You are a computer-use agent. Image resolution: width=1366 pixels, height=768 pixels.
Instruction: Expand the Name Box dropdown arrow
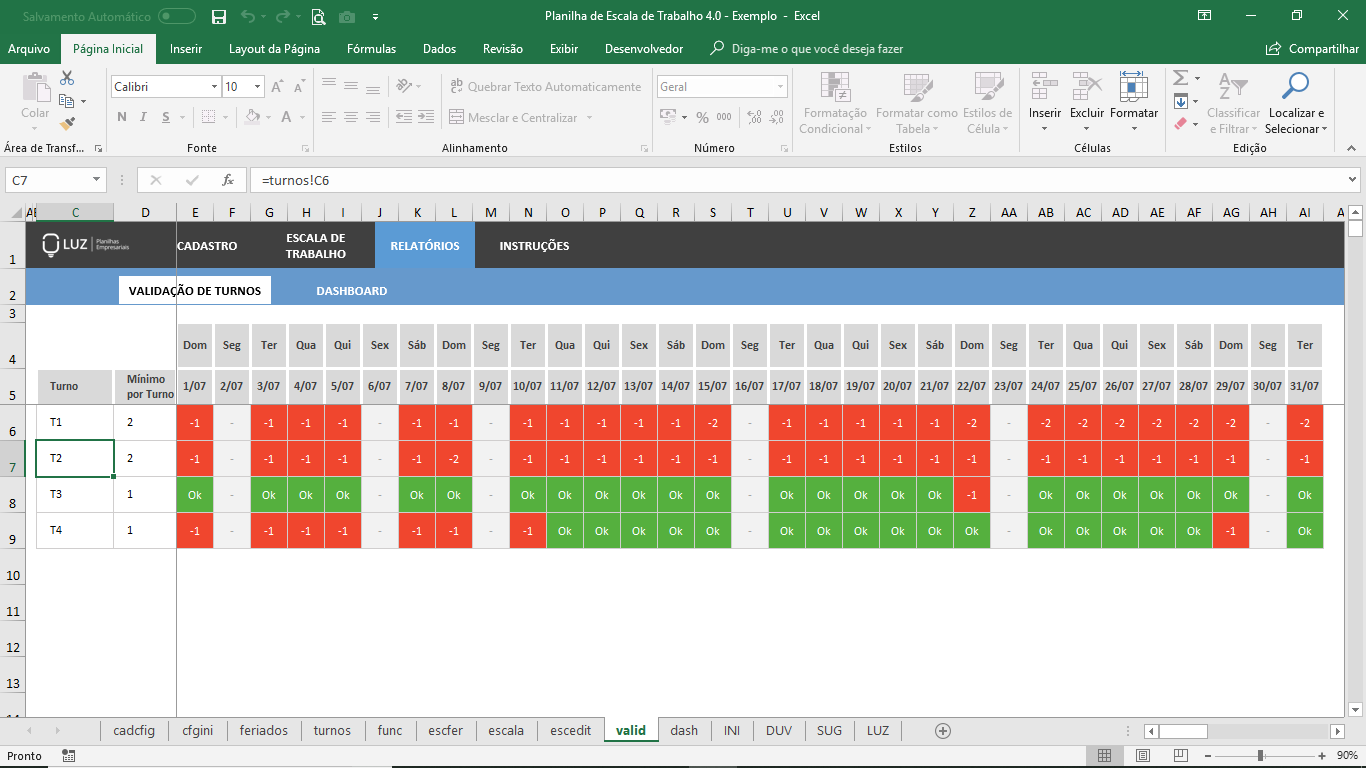click(97, 180)
